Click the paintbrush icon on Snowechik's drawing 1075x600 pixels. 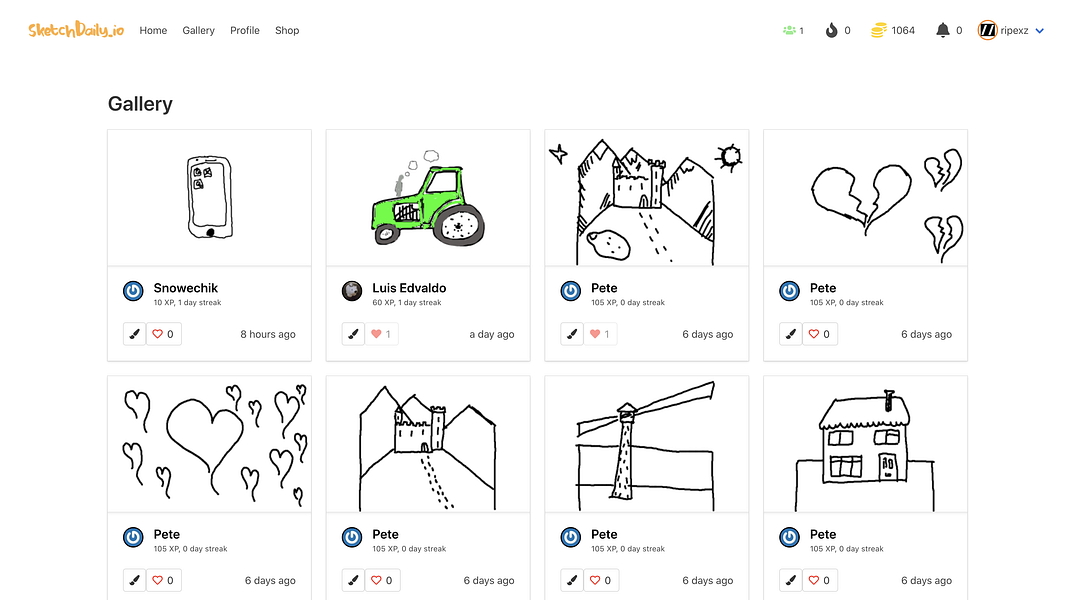(x=134, y=333)
